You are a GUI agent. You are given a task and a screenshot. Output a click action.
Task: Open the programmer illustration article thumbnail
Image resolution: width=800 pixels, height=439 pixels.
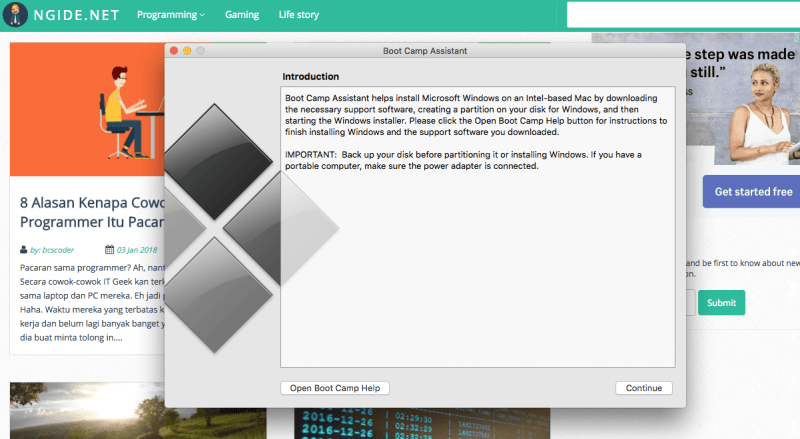pyautogui.click(x=87, y=109)
